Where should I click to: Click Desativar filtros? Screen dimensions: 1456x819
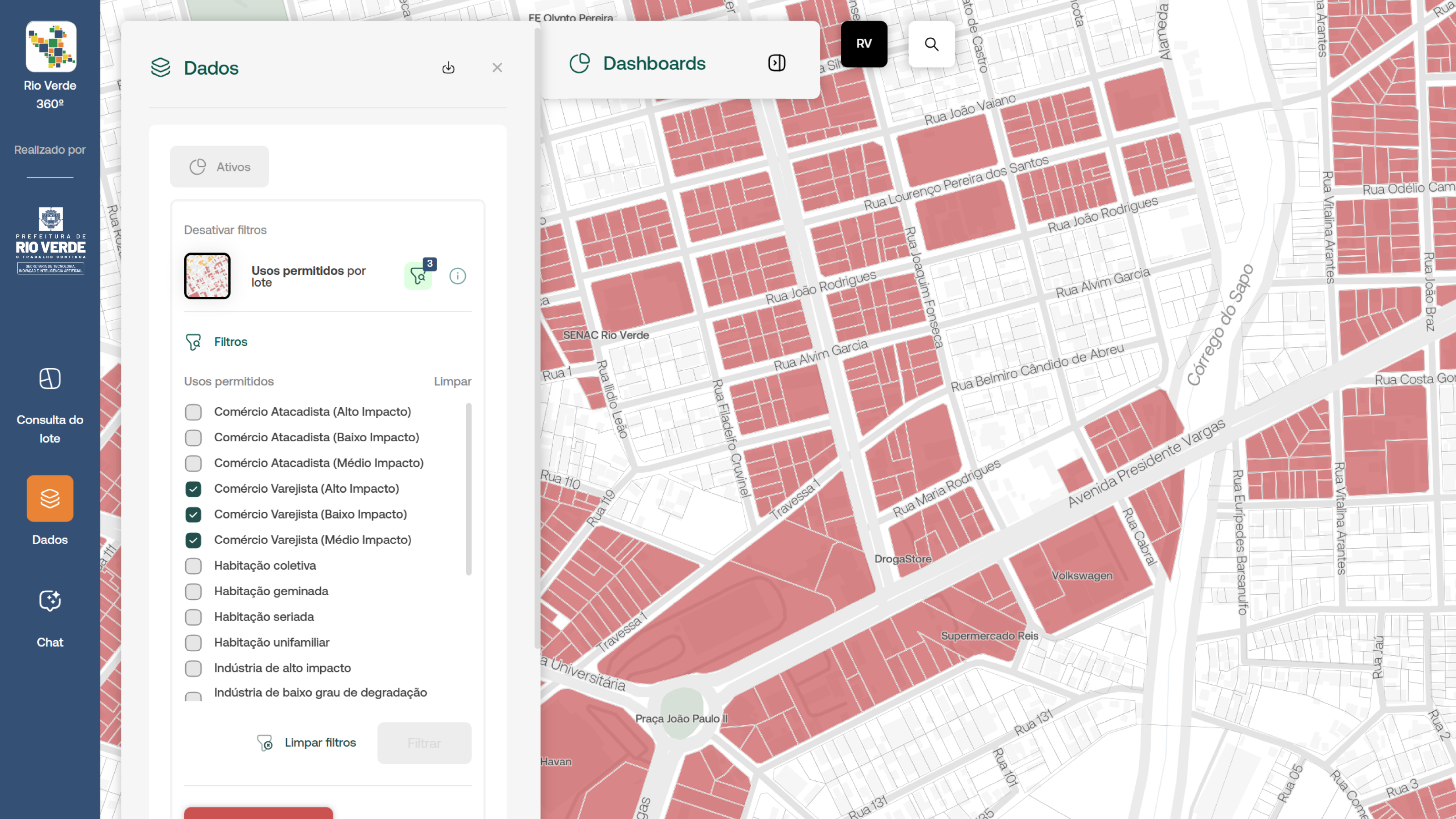coord(225,230)
